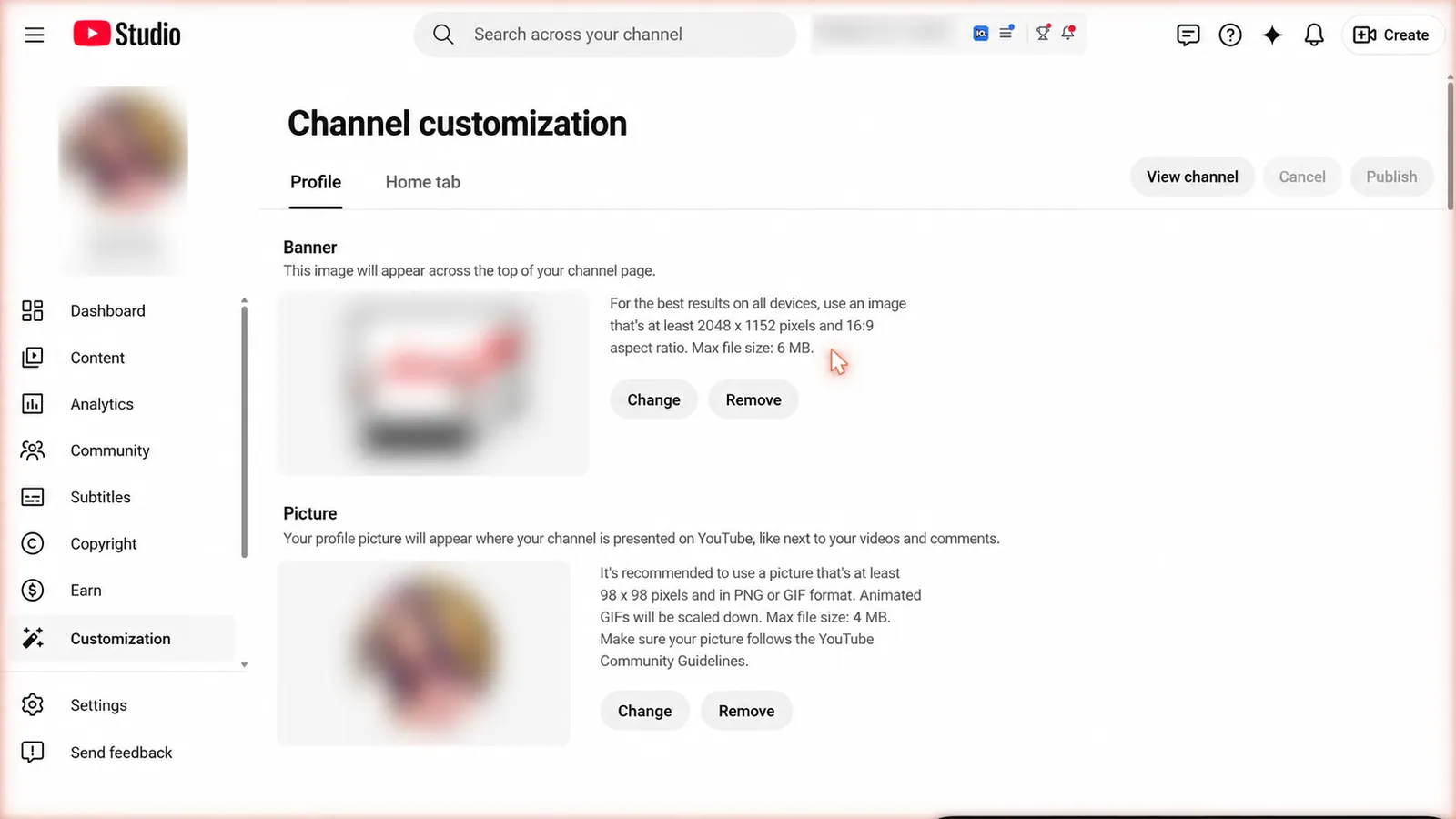Screen dimensions: 1456x819
Task: Open the hamburger navigation menu
Action: pyautogui.click(x=35, y=35)
